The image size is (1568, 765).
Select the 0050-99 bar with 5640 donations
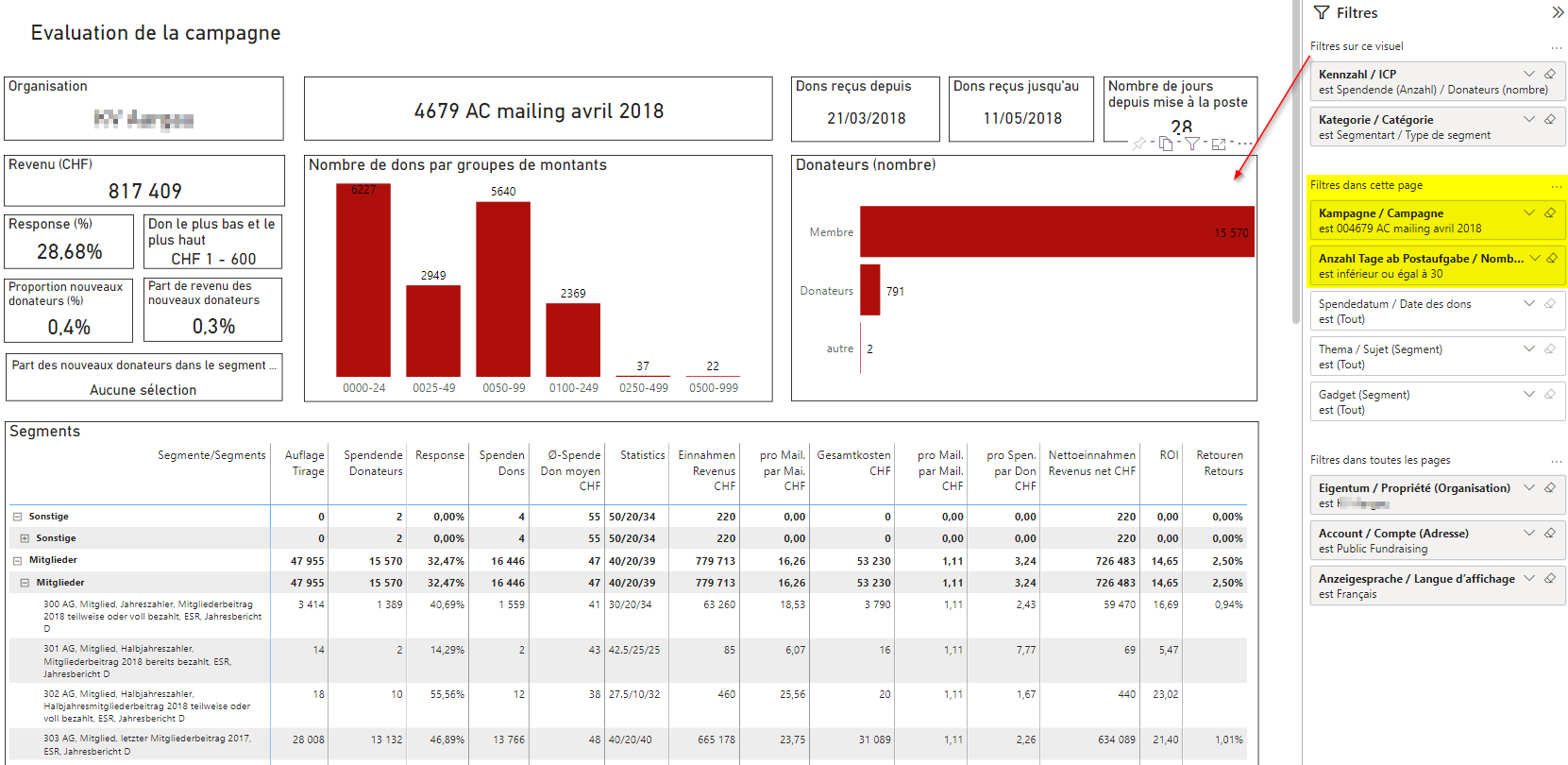tap(503, 289)
